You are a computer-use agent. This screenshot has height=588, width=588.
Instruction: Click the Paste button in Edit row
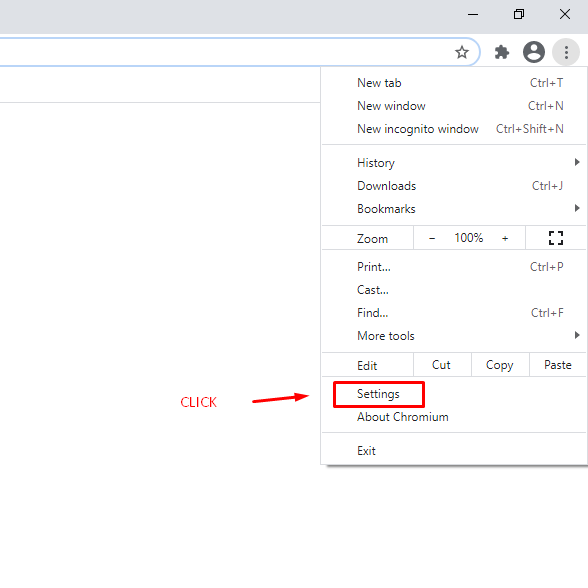tap(558, 365)
